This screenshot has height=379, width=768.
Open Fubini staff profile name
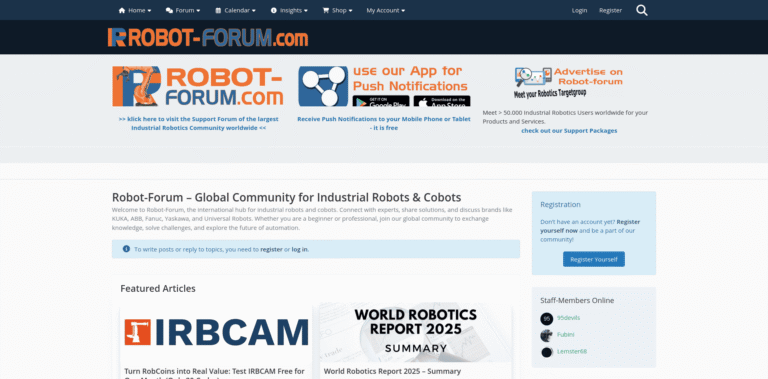click(566, 334)
